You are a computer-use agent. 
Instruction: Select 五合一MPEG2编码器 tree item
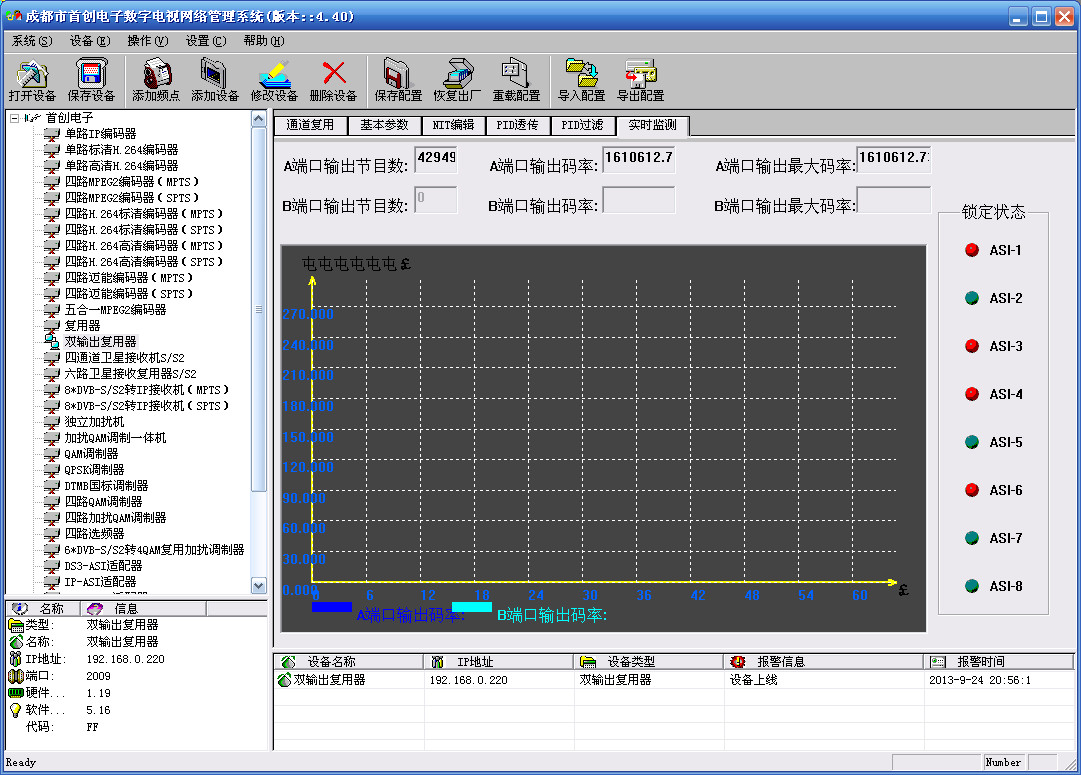click(115, 310)
